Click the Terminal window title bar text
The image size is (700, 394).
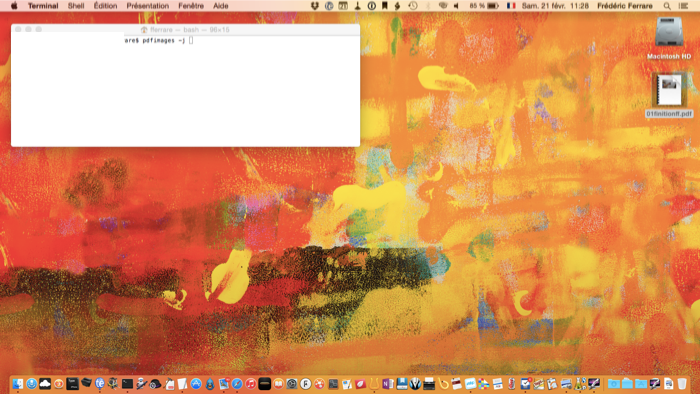click(190, 29)
